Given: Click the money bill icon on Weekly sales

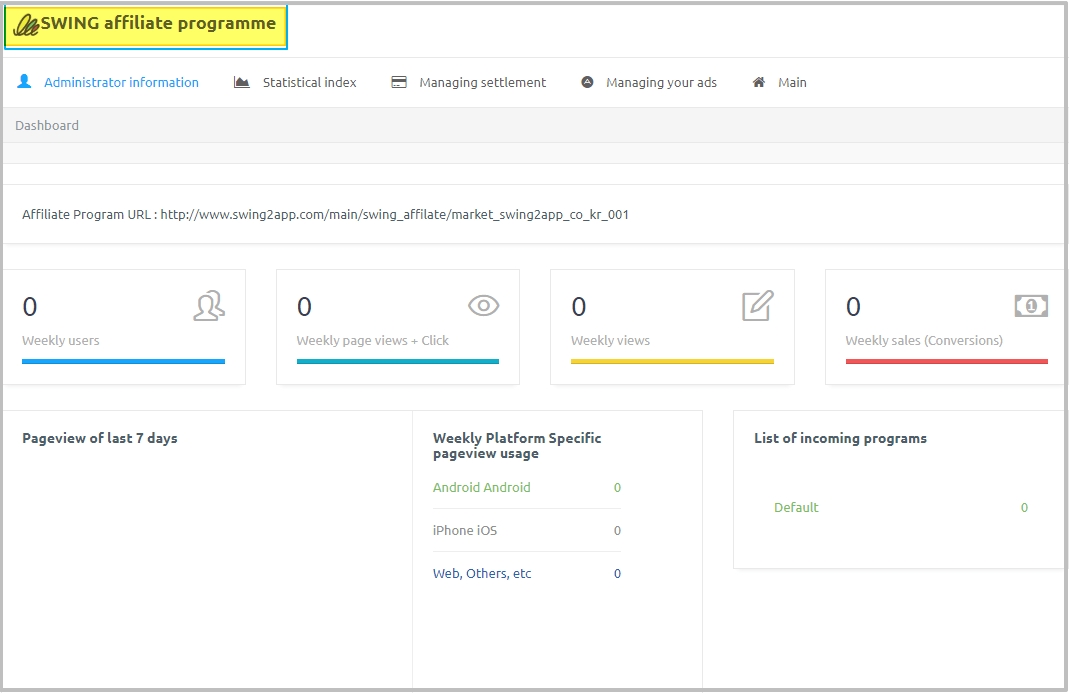Looking at the screenshot, I should pos(1031,306).
